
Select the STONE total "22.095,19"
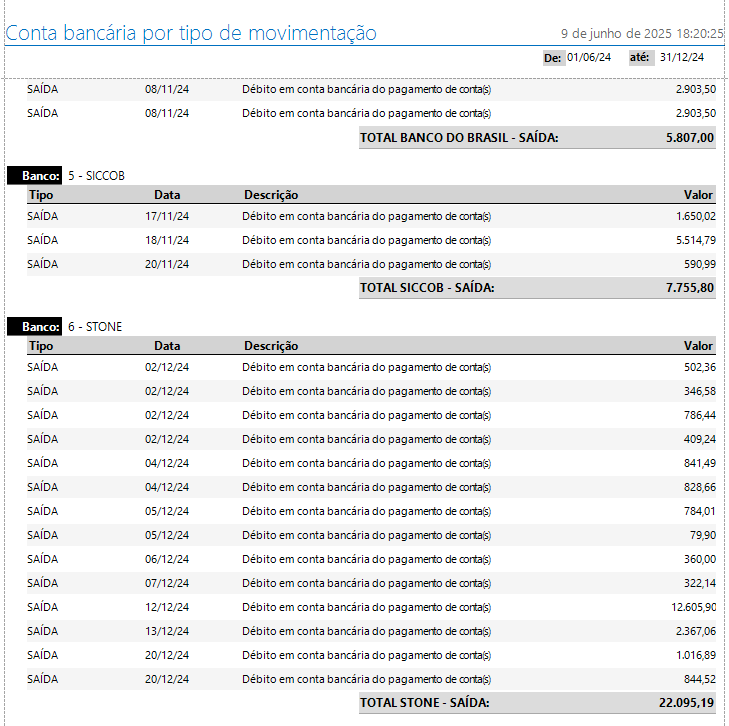tap(686, 703)
